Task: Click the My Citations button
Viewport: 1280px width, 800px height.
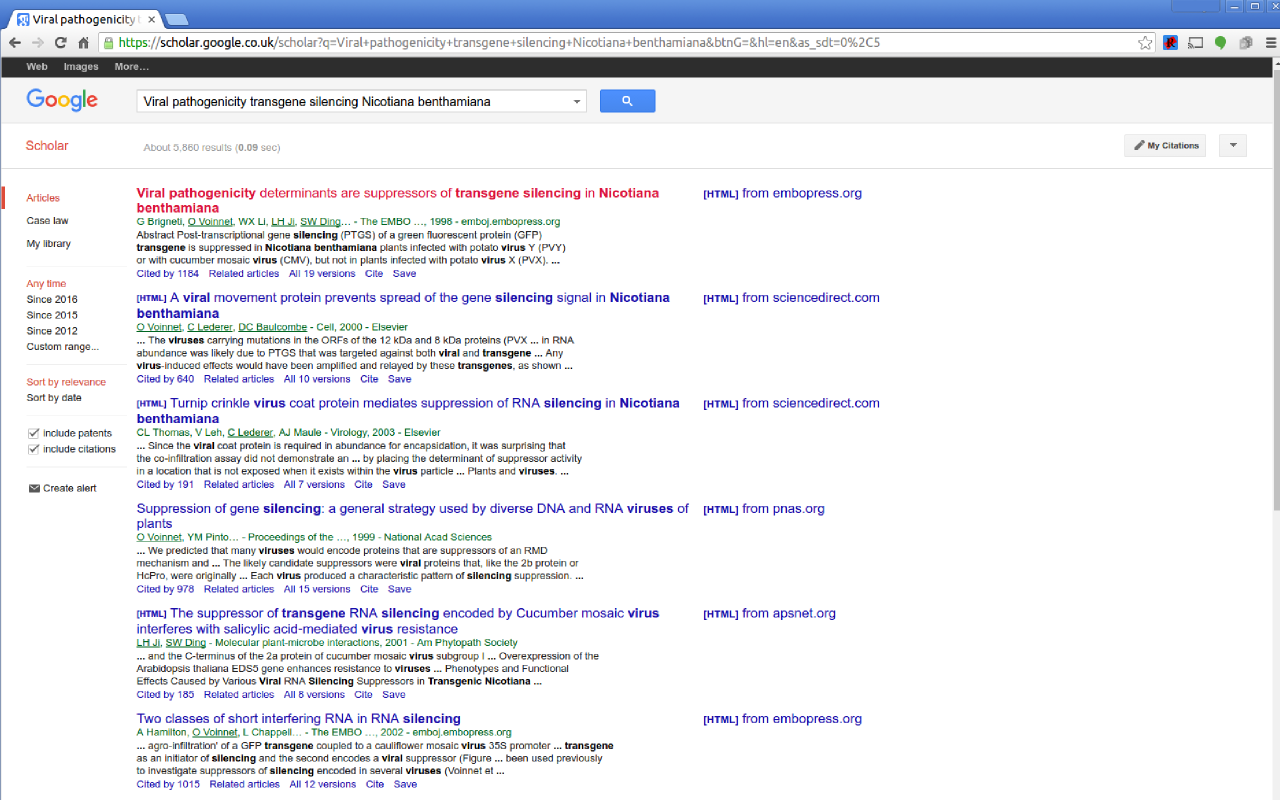Action: coord(1165,146)
